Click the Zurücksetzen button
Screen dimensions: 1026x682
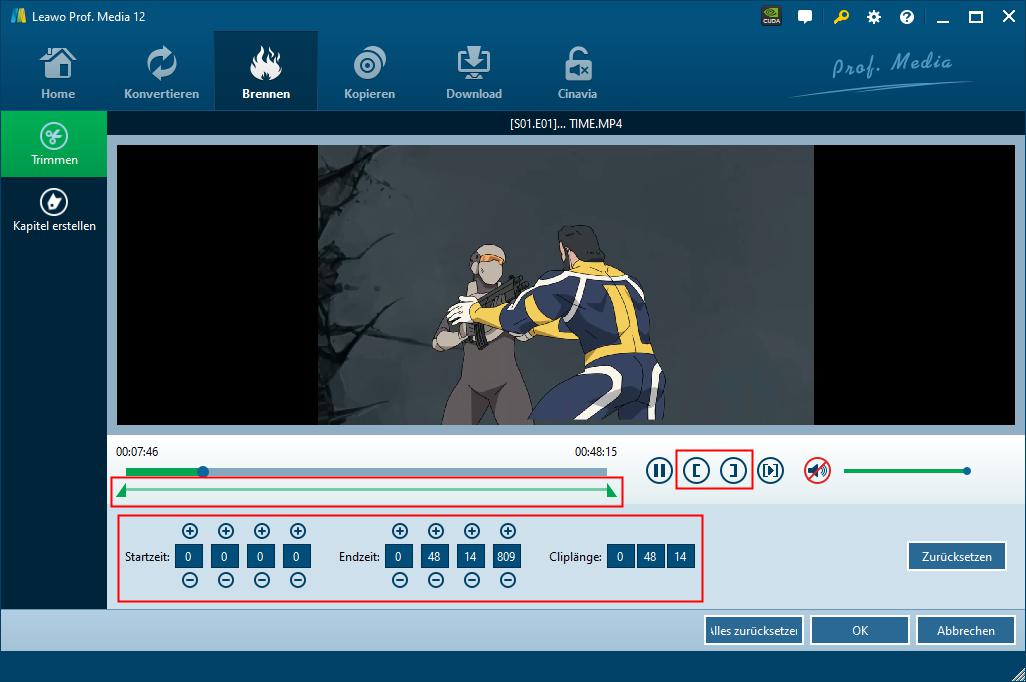[956, 556]
